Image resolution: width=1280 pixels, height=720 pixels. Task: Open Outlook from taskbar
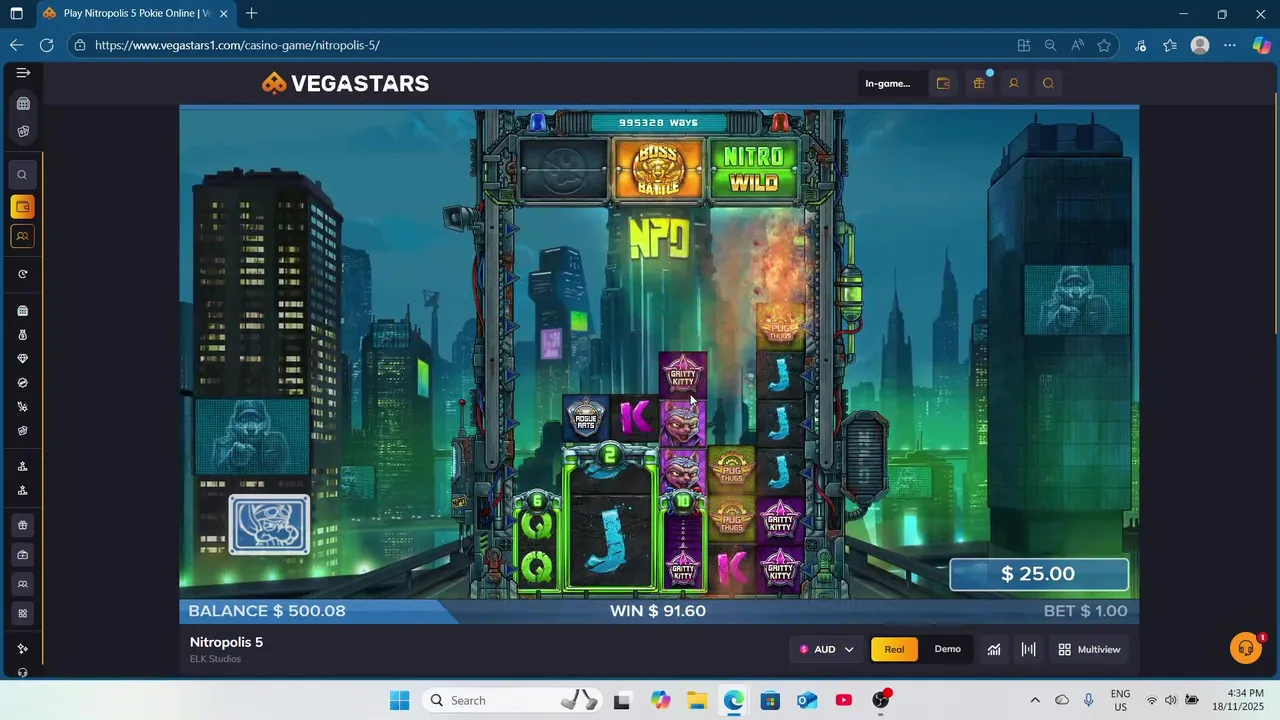(x=807, y=700)
